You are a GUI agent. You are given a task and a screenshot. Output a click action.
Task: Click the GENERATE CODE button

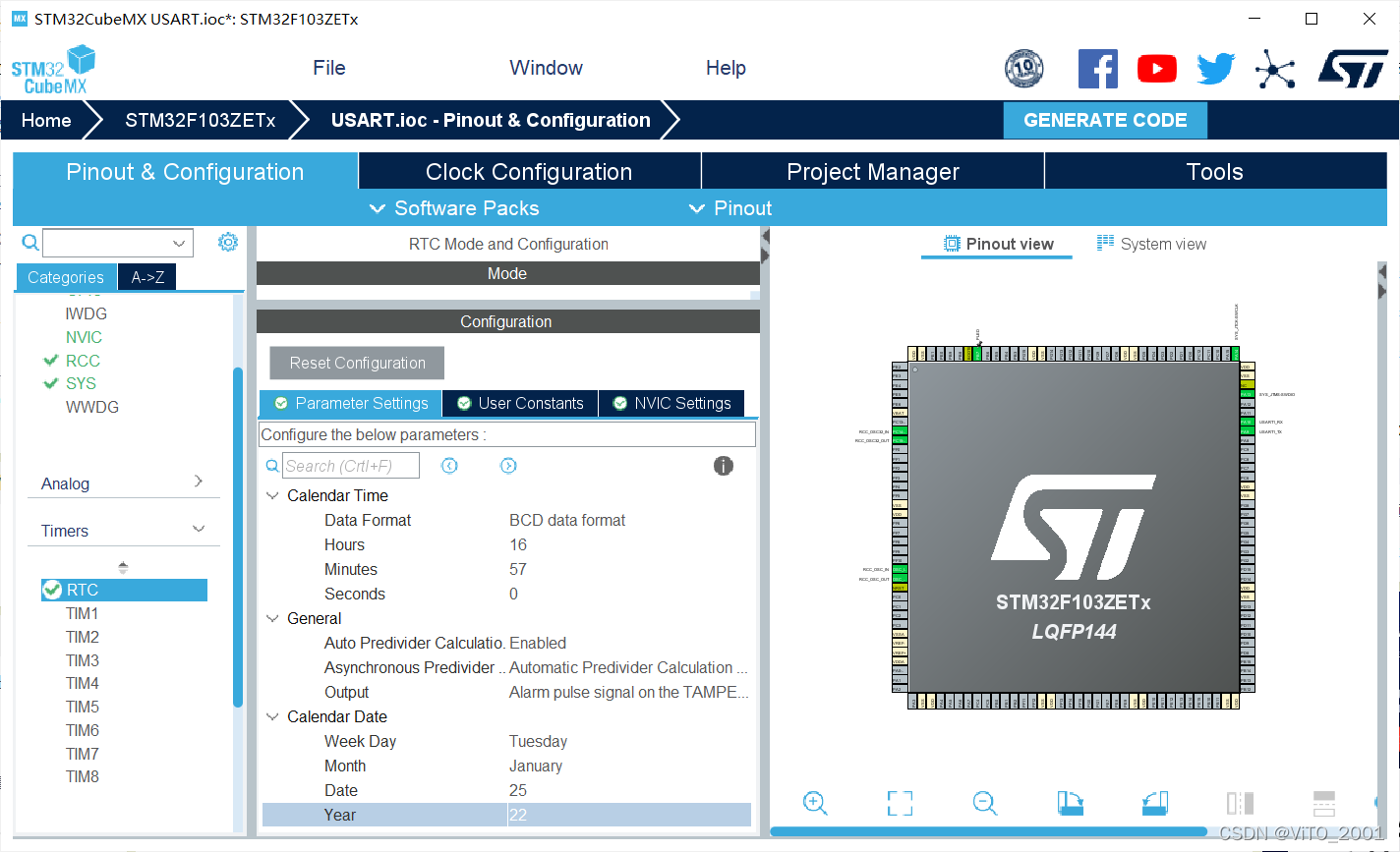pyautogui.click(x=1105, y=120)
